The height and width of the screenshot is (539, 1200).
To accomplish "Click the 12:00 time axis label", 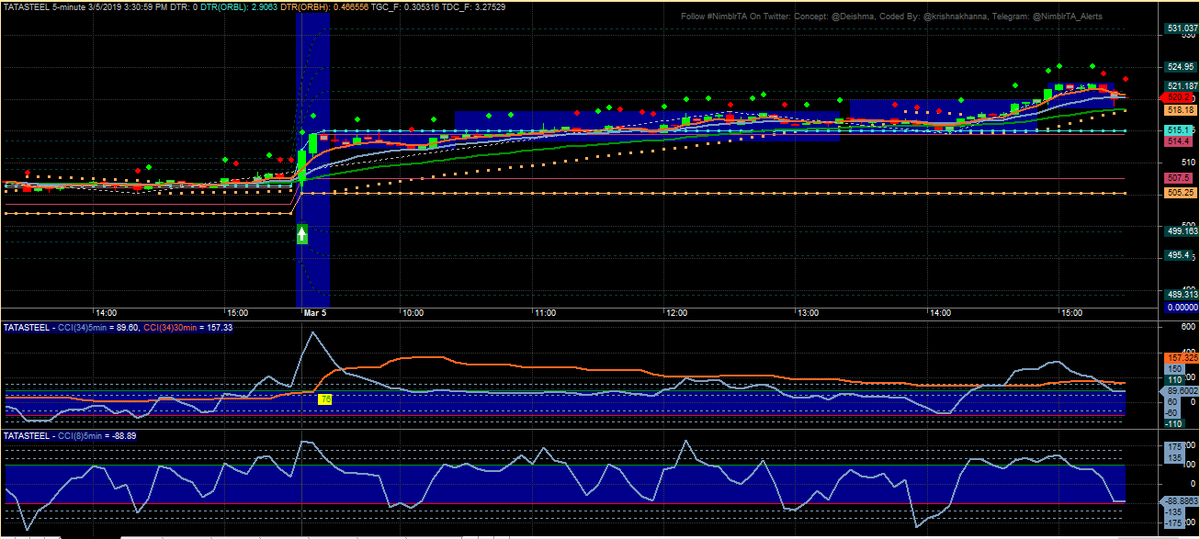I will 676,313.
